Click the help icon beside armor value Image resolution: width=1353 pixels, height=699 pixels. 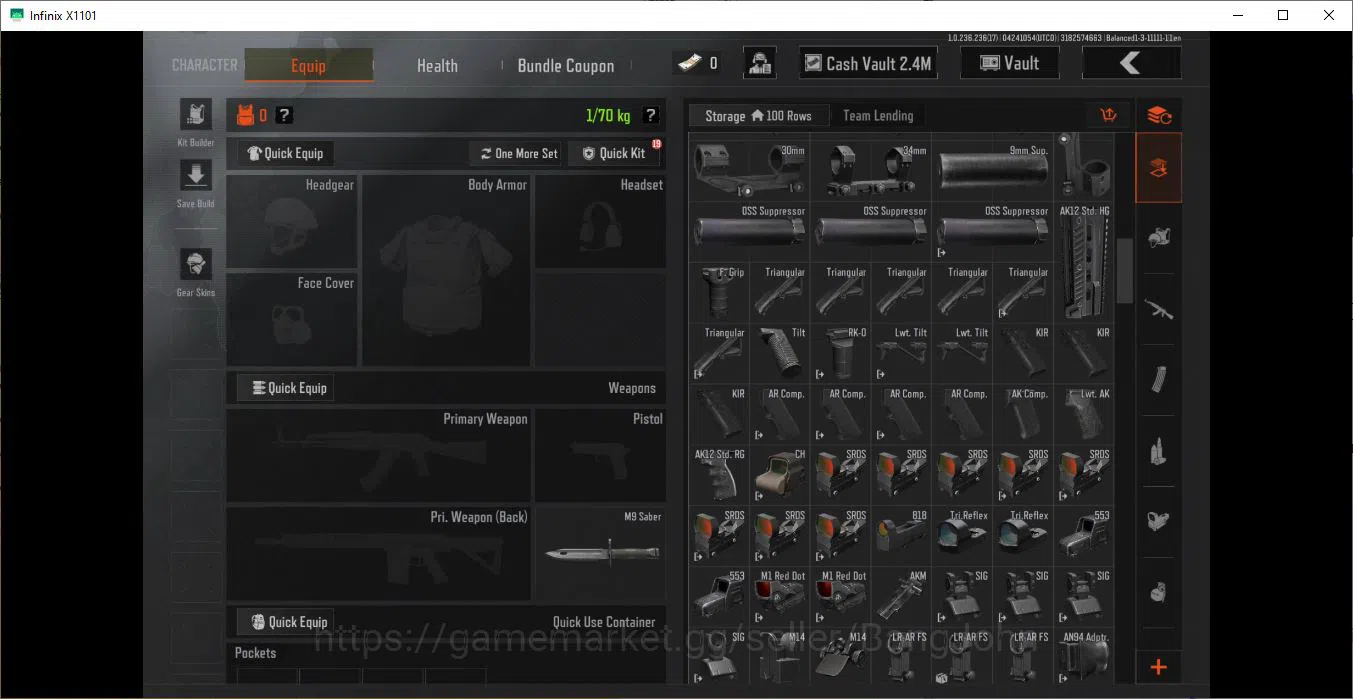coord(284,116)
